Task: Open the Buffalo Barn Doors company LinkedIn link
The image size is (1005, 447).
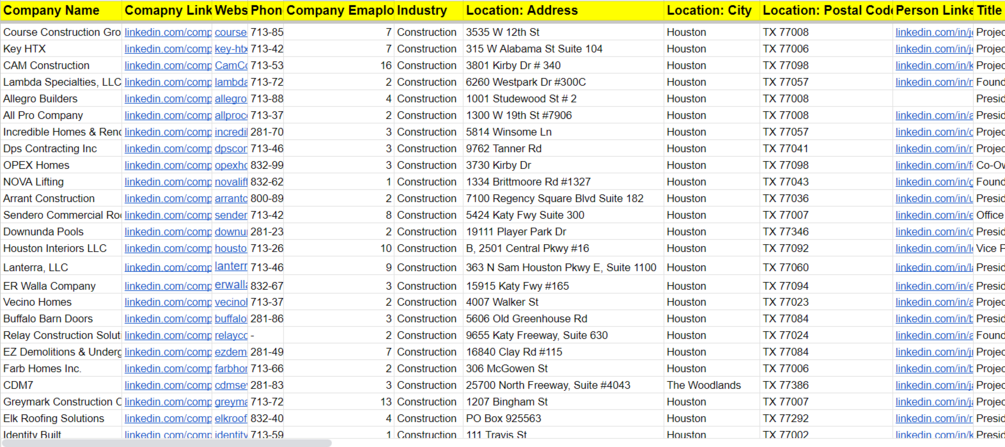Action: 167,319
